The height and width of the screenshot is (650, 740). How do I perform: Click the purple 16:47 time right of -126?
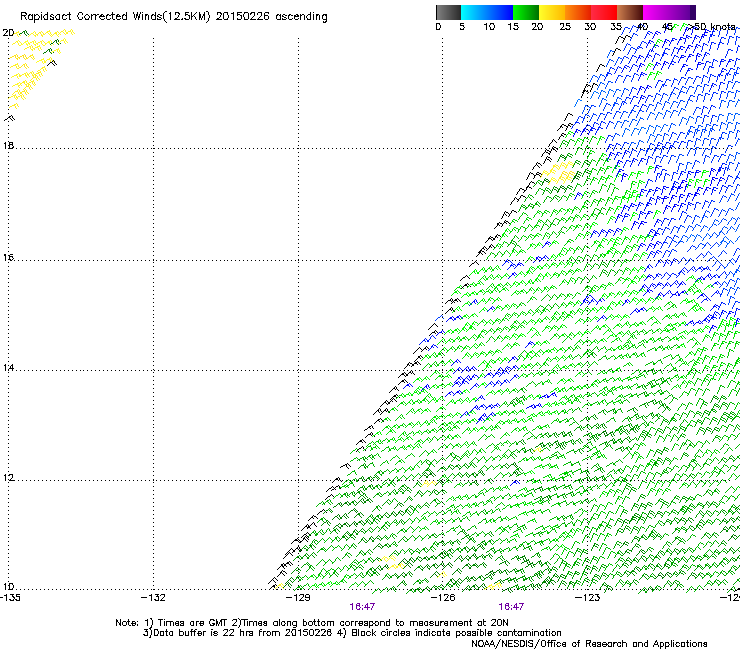(x=511, y=607)
